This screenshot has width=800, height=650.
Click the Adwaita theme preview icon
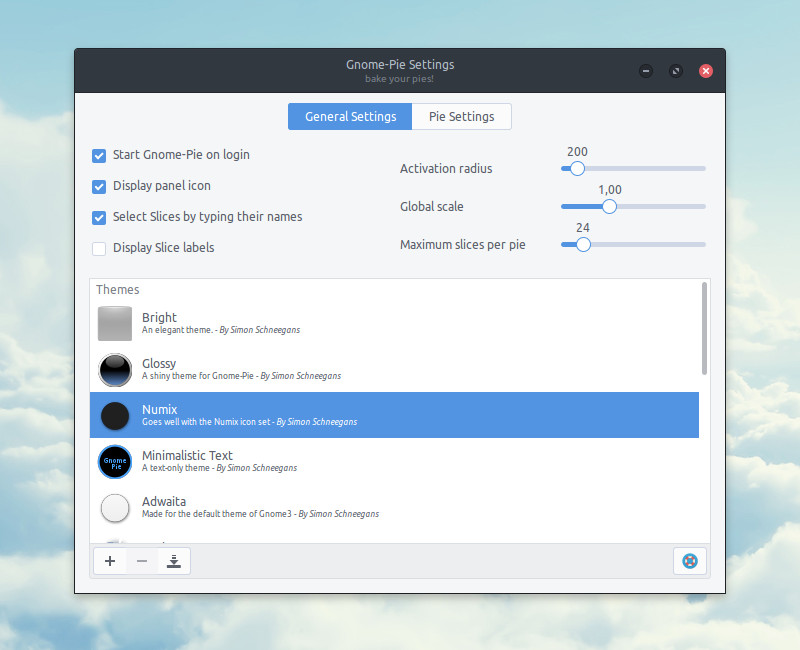tap(115, 508)
